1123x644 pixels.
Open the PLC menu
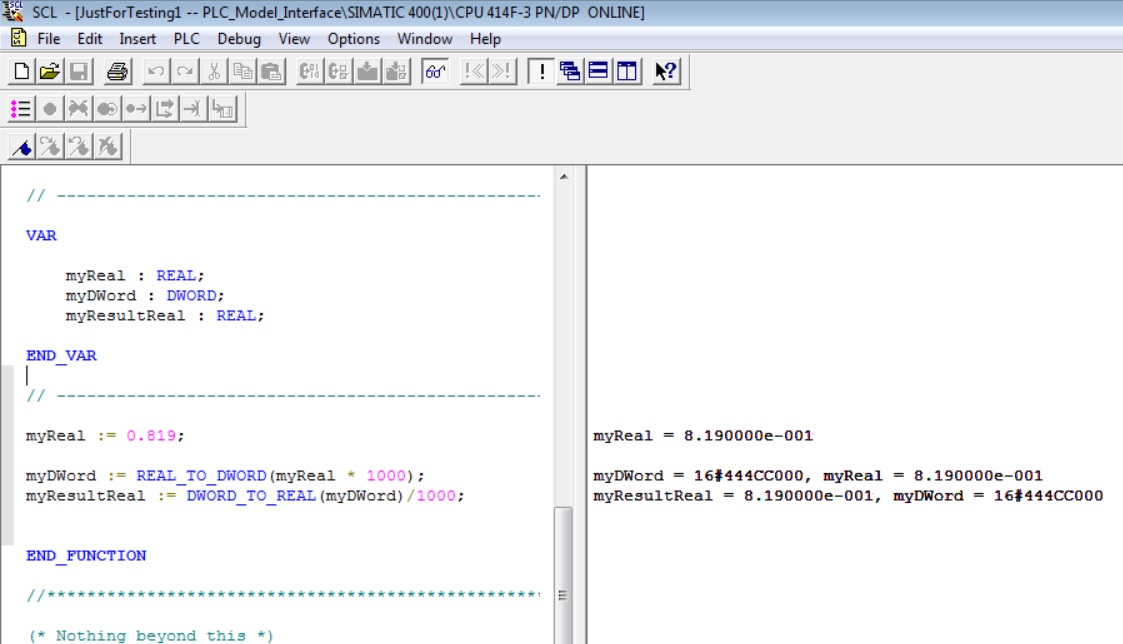click(x=186, y=39)
